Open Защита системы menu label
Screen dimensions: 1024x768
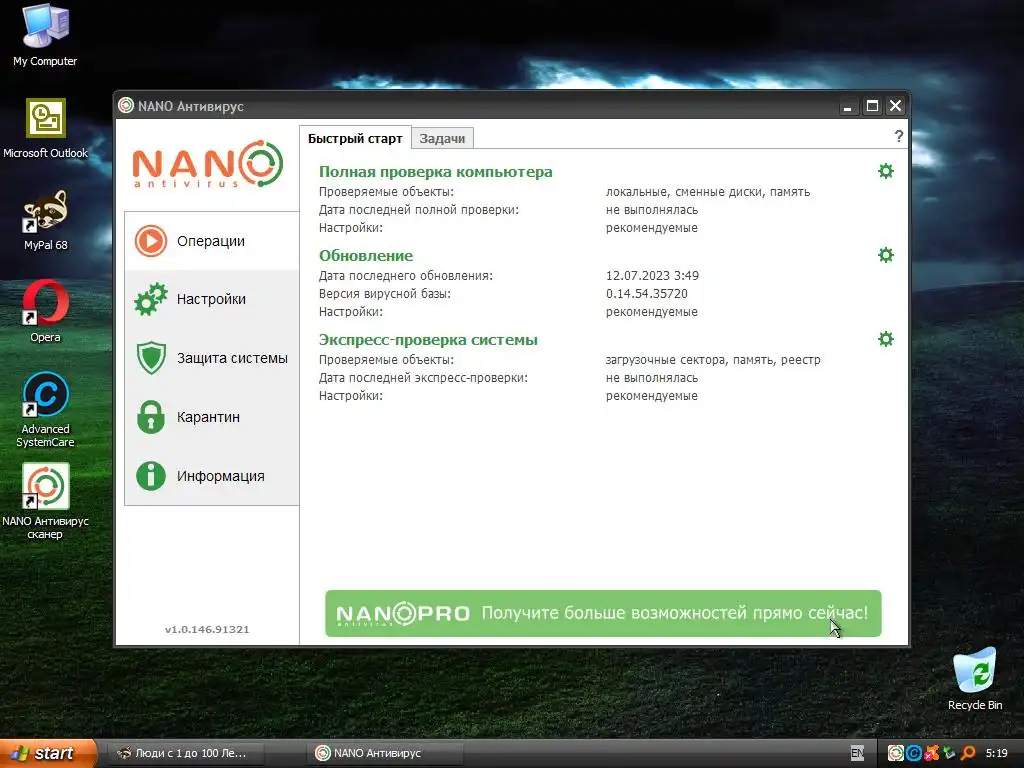tap(232, 358)
